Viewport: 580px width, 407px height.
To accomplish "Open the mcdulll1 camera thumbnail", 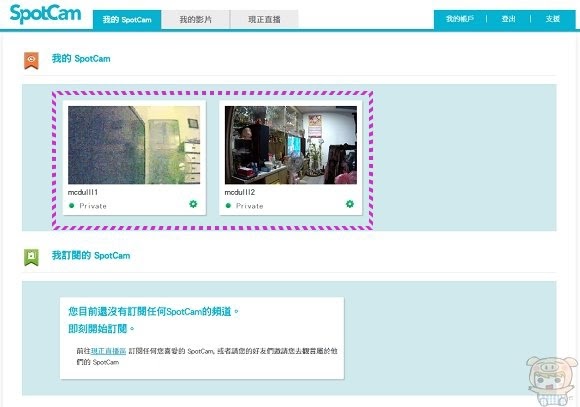I will [x=134, y=145].
